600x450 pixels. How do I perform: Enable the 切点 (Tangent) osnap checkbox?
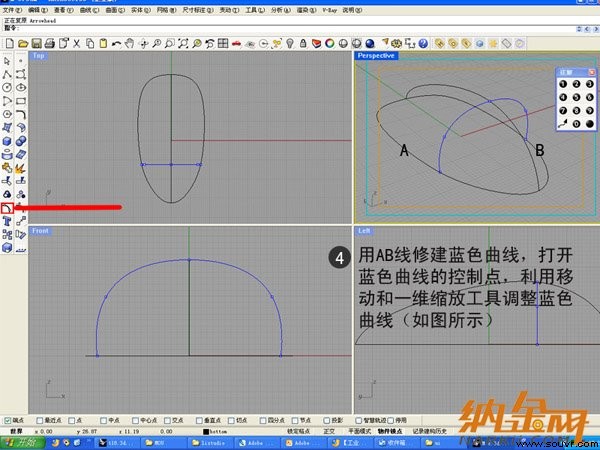click(231, 420)
